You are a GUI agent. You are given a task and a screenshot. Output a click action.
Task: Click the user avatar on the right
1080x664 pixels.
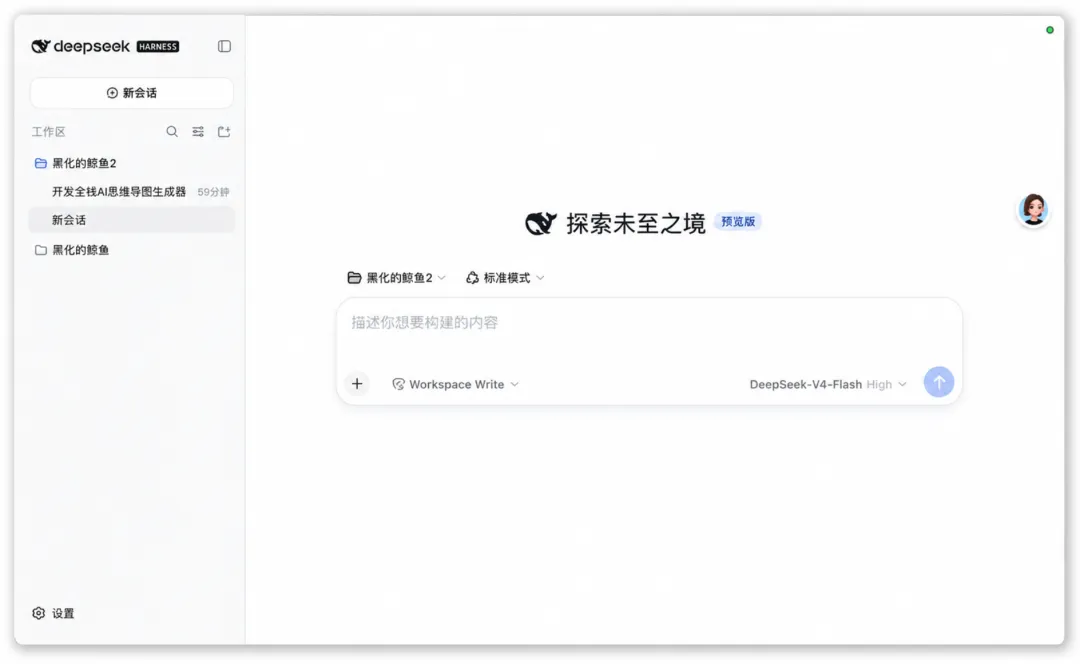(x=1032, y=209)
